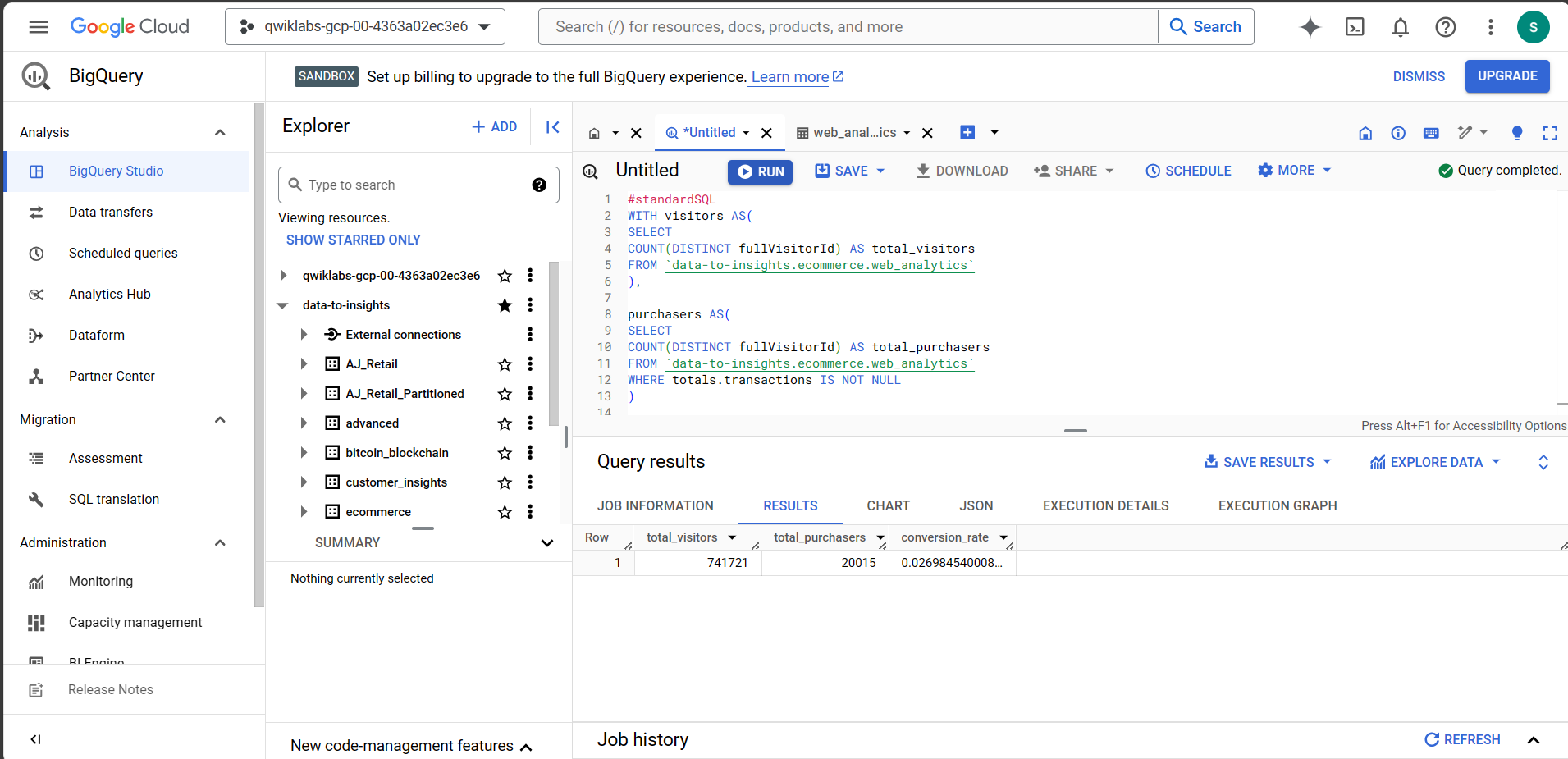Click the left navigation vertical scrollbar

pyautogui.click(x=259, y=354)
